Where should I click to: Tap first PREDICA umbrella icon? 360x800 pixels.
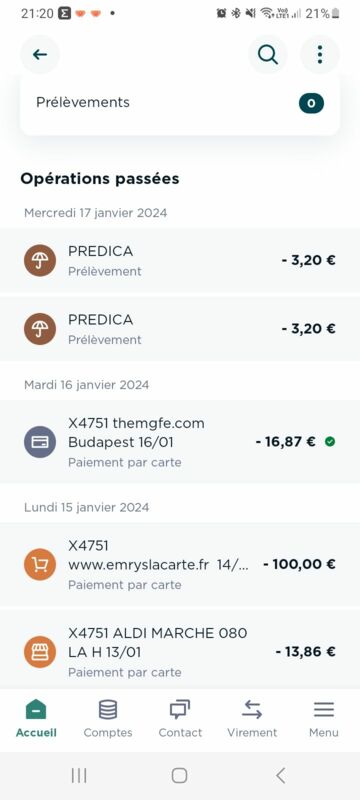point(40,261)
